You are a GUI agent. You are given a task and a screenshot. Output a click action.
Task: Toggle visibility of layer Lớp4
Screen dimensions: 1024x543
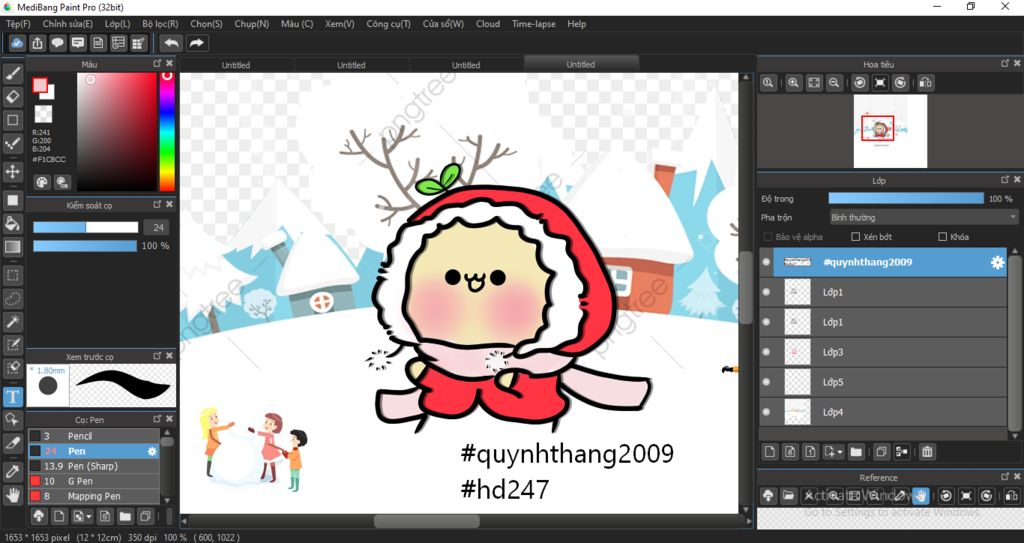[x=766, y=412]
